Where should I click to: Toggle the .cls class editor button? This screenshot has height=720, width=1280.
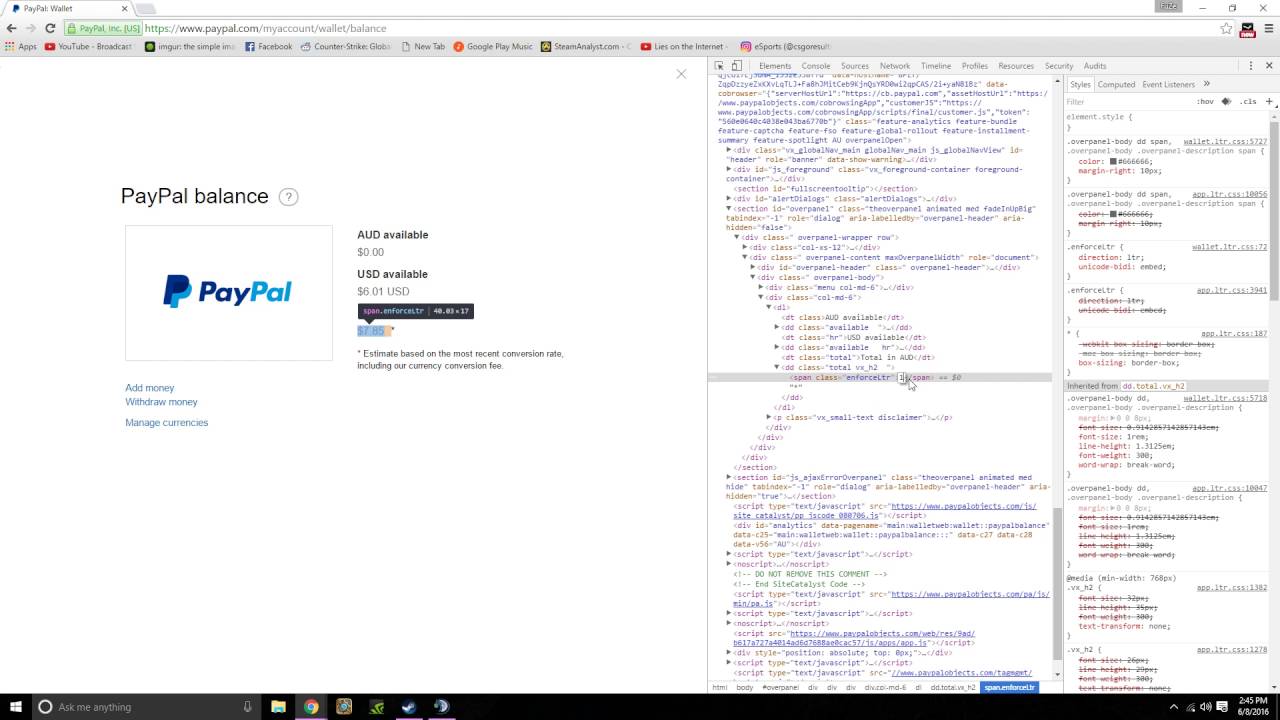click(x=1248, y=101)
